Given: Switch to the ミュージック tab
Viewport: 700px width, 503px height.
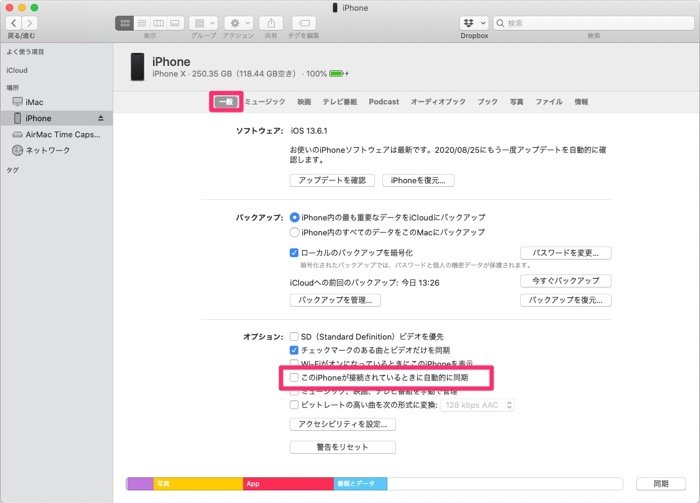Looking at the screenshot, I should point(265,102).
